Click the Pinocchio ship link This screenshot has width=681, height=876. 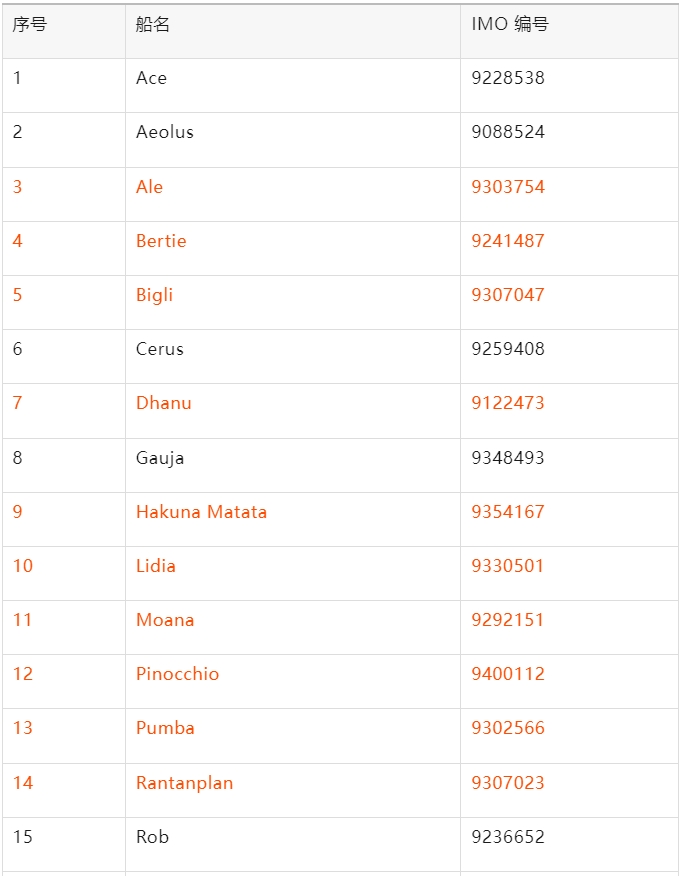[178, 674]
